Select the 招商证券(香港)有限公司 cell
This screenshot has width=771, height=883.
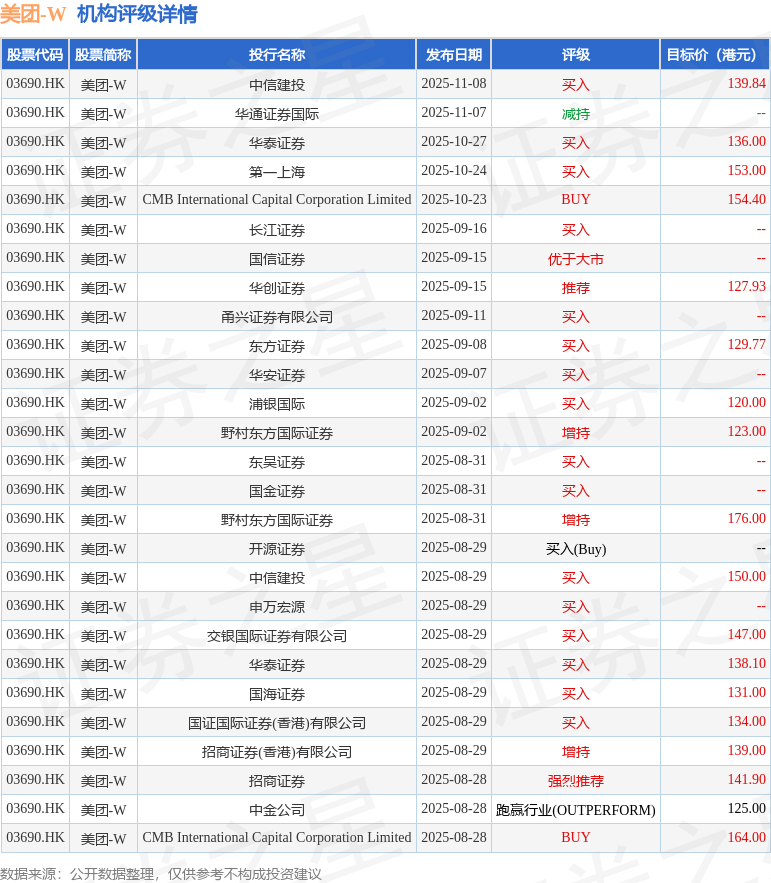(x=277, y=752)
